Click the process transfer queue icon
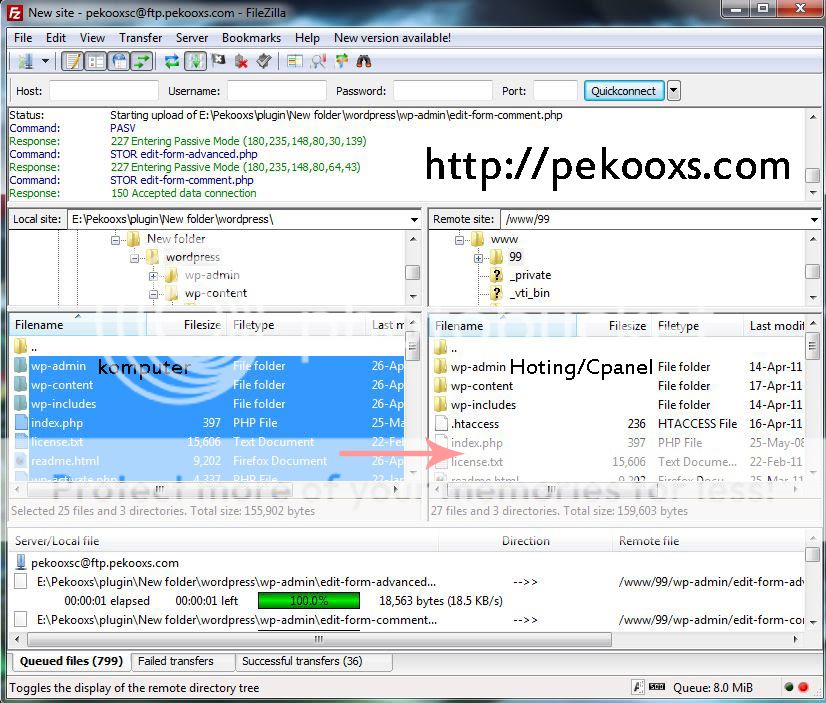This screenshot has height=703, width=826. [x=196, y=61]
